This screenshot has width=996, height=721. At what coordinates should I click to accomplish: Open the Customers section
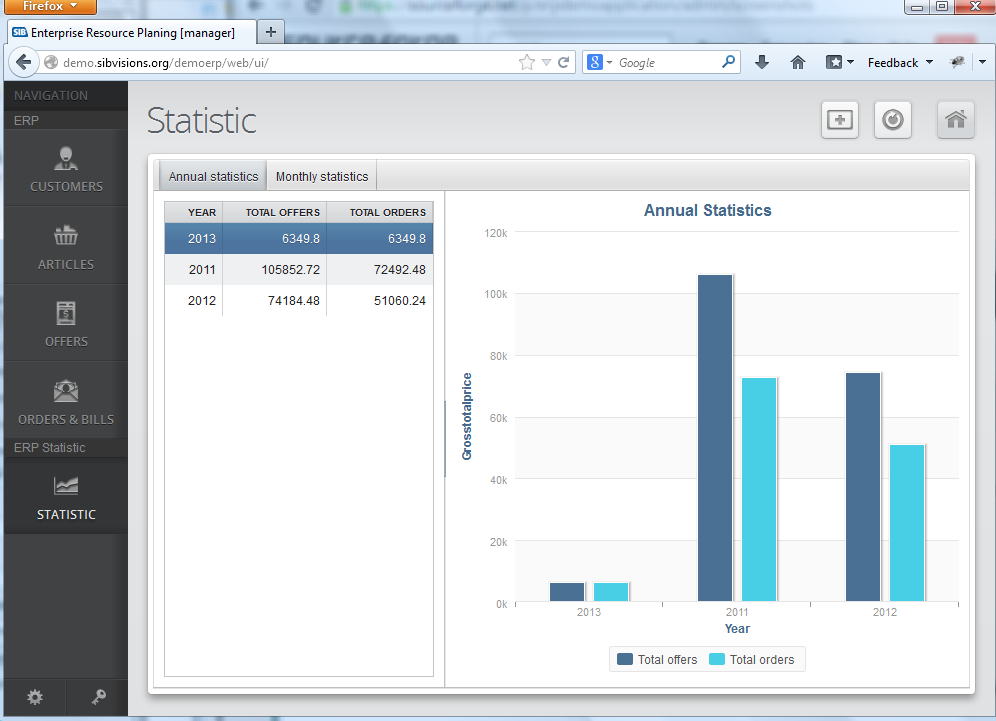[x=65, y=170]
